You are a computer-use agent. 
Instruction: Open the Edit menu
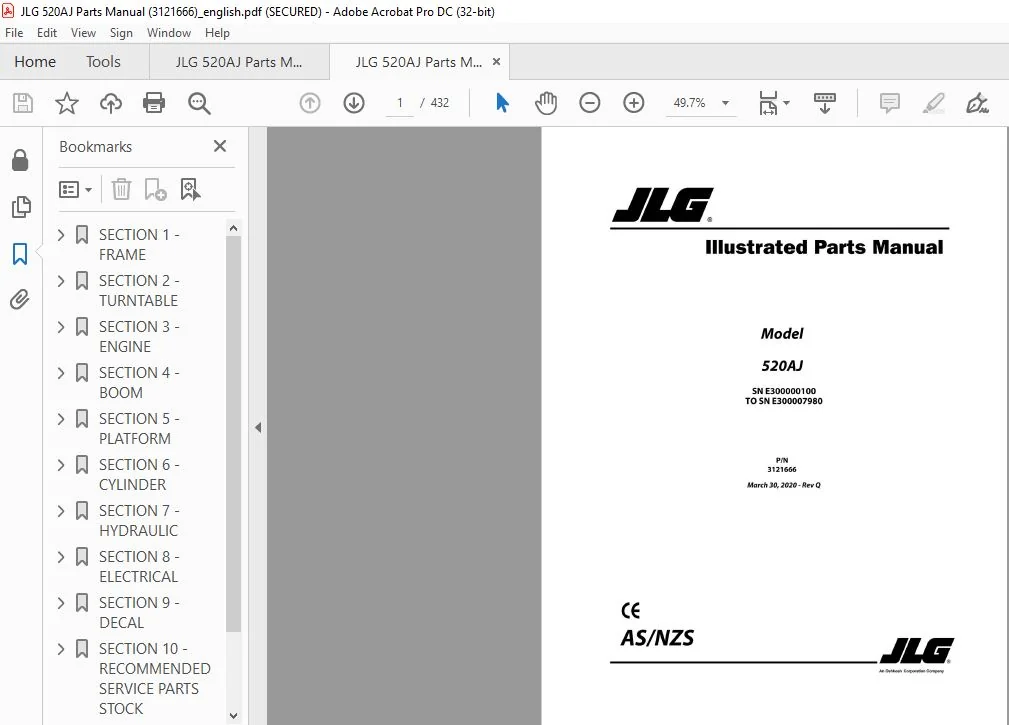coord(46,33)
